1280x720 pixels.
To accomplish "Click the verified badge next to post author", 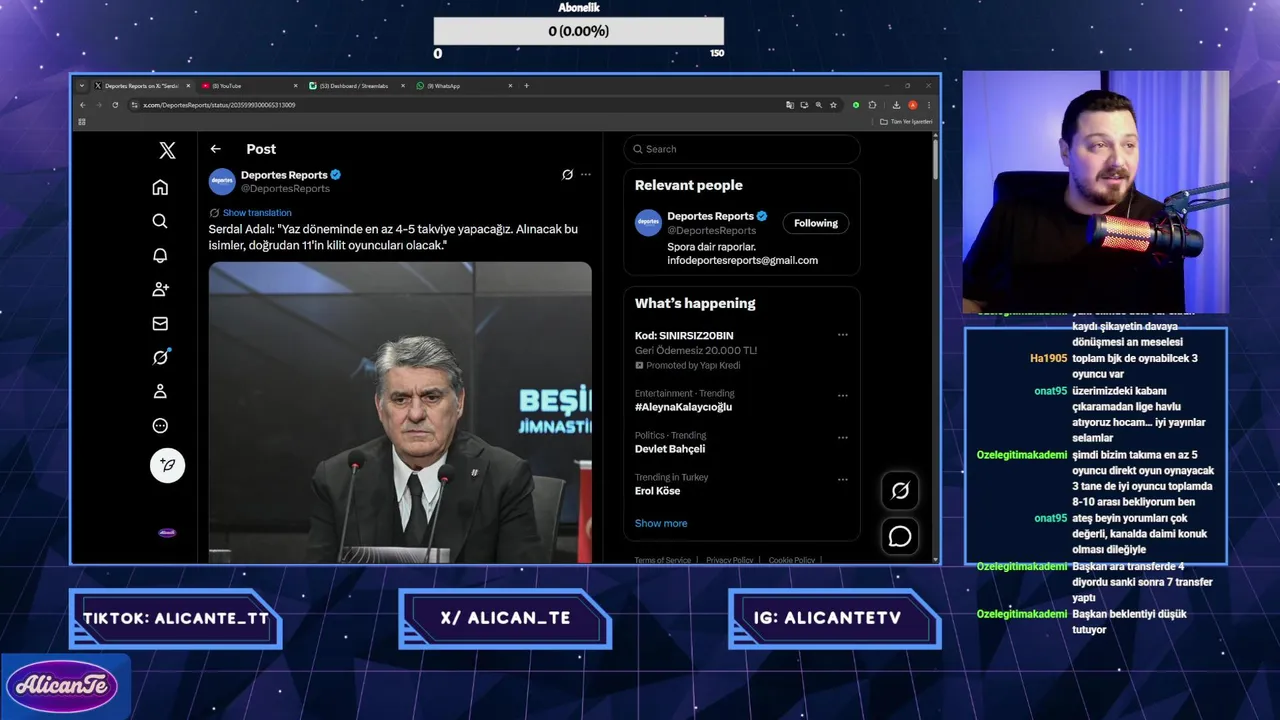I will click(x=336, y=175).
